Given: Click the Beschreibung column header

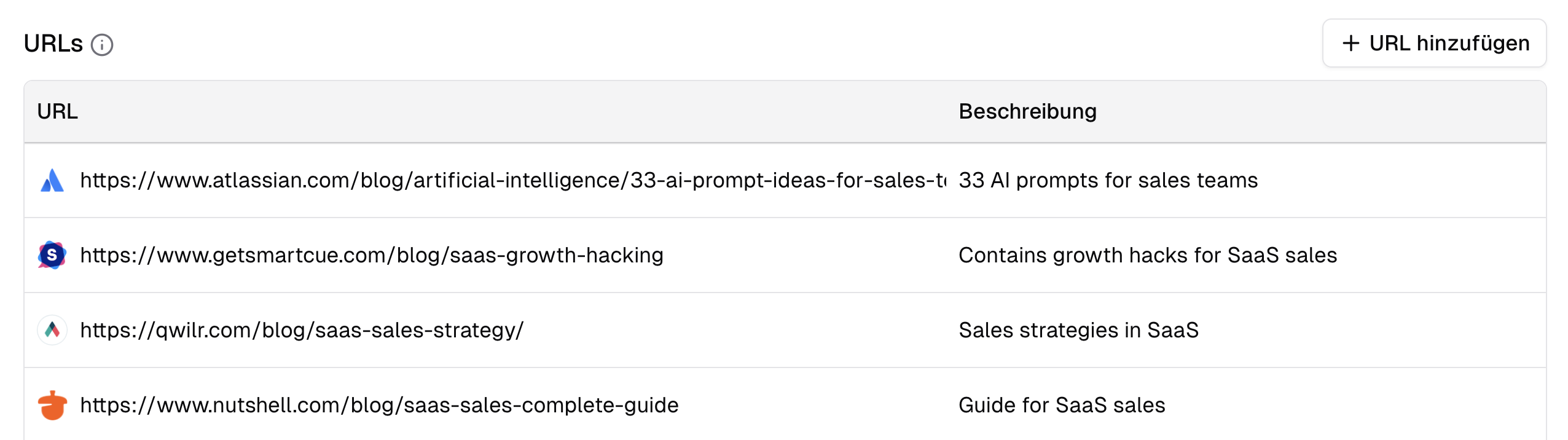Looking at the screenshot, I should (1027, 112).
